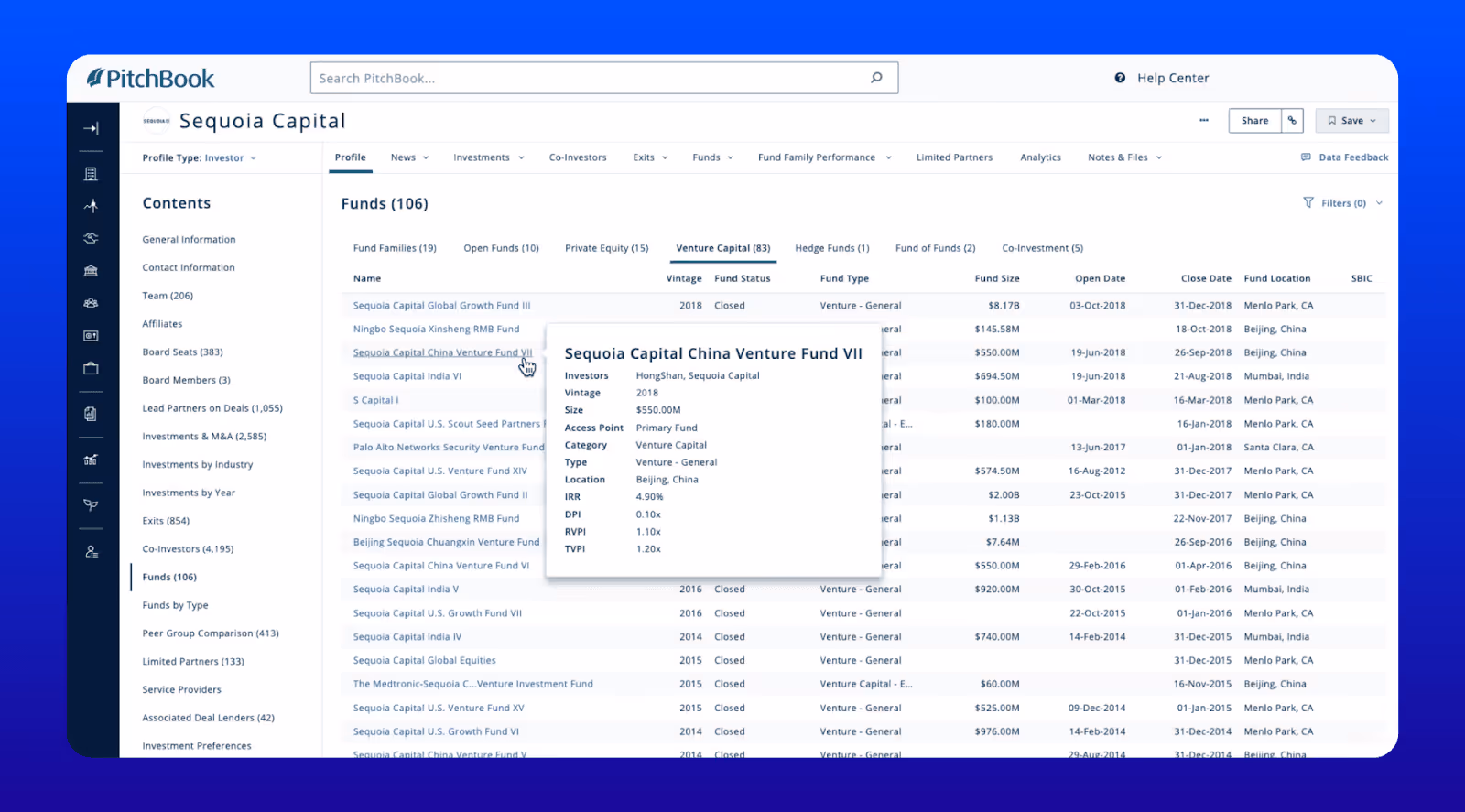Open the person list icon in sidebar
This screenshot has height=812, width=1465.
(x=91, y=552)
